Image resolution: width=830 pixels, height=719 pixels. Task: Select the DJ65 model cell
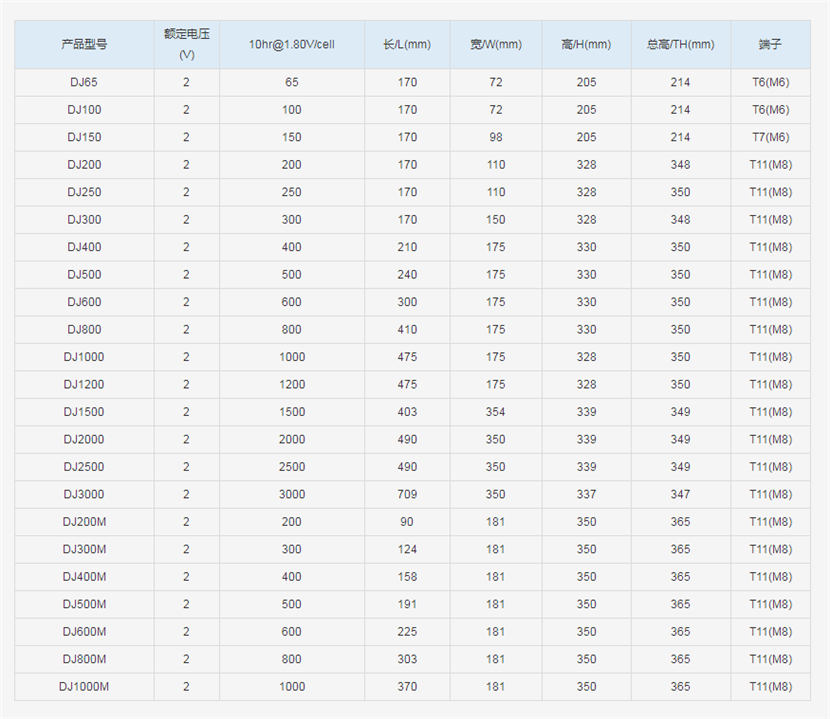coord(84,83)
